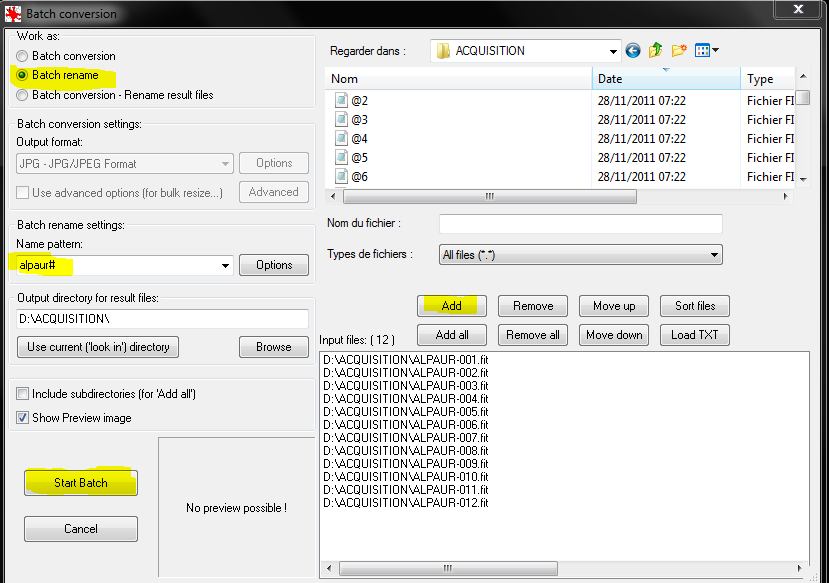Open the view menu icon
Viewport: 829px width, 583px height.
(x=706, y=50)
